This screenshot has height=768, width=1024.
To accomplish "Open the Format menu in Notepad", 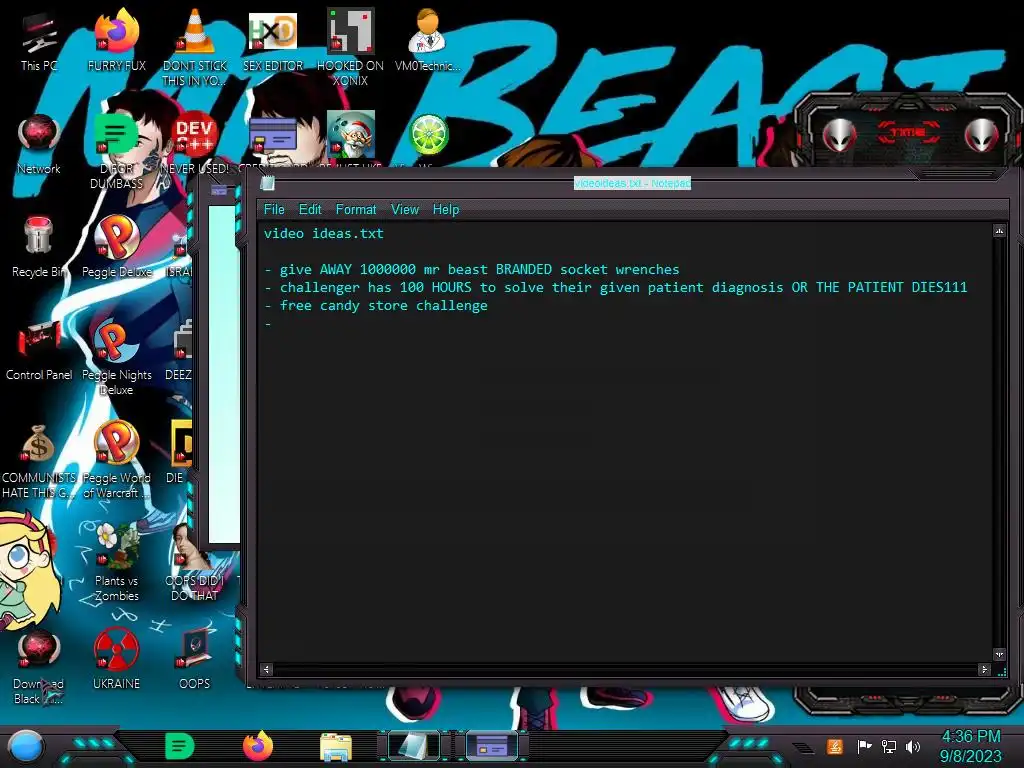I will [356, 210].
